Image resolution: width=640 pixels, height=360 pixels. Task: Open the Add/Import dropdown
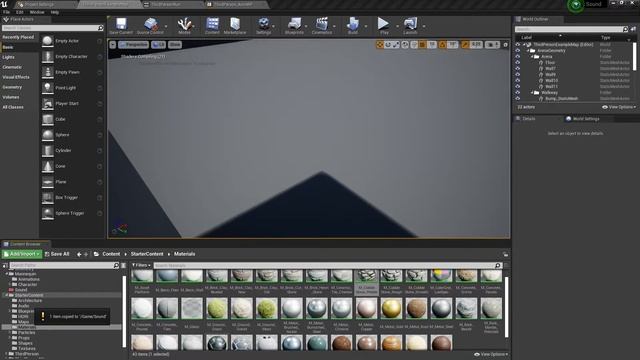(22, 254)
